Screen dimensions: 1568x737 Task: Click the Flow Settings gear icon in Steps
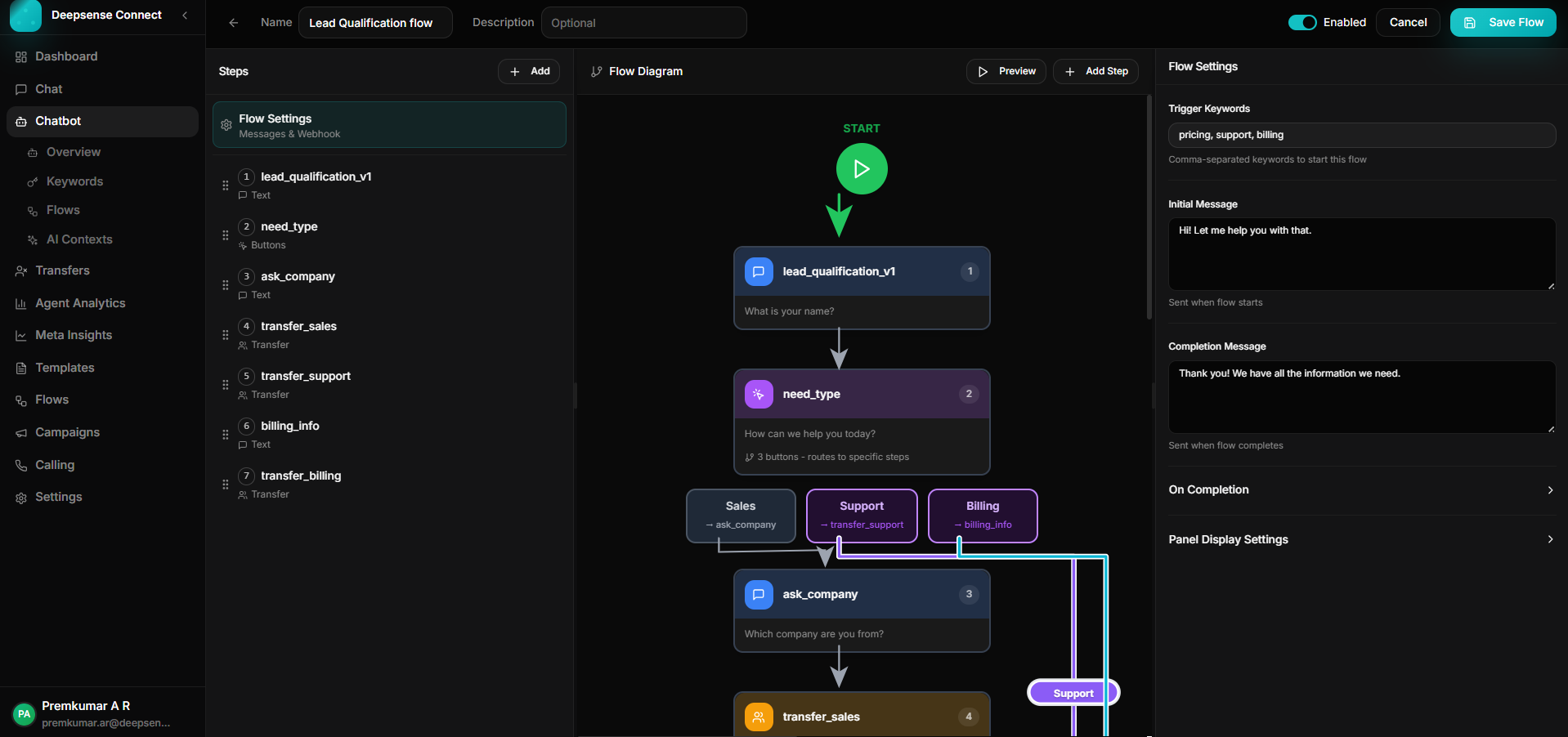(226, 125)
